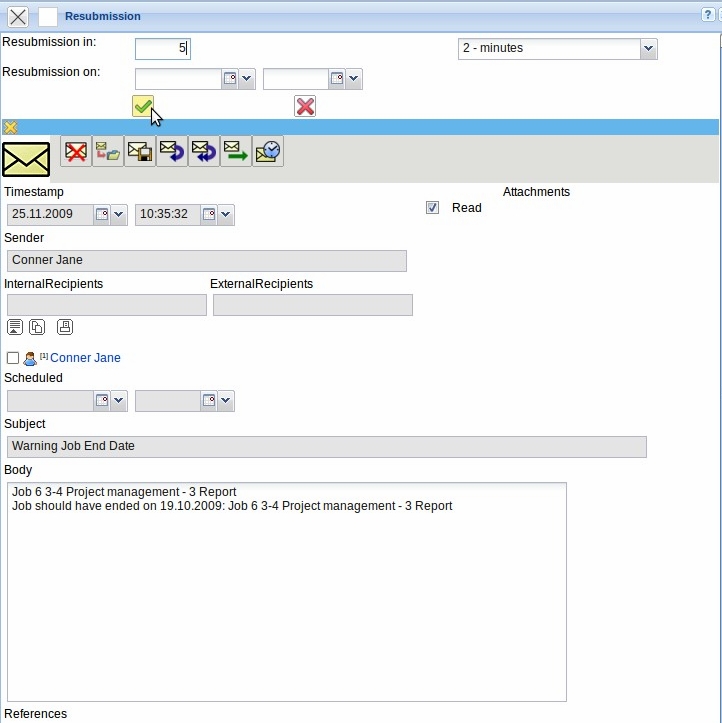Screen dimensions: 722x723
Task: Click the Subject field 'Warning Job End Date'
Action: click(327, 446)
